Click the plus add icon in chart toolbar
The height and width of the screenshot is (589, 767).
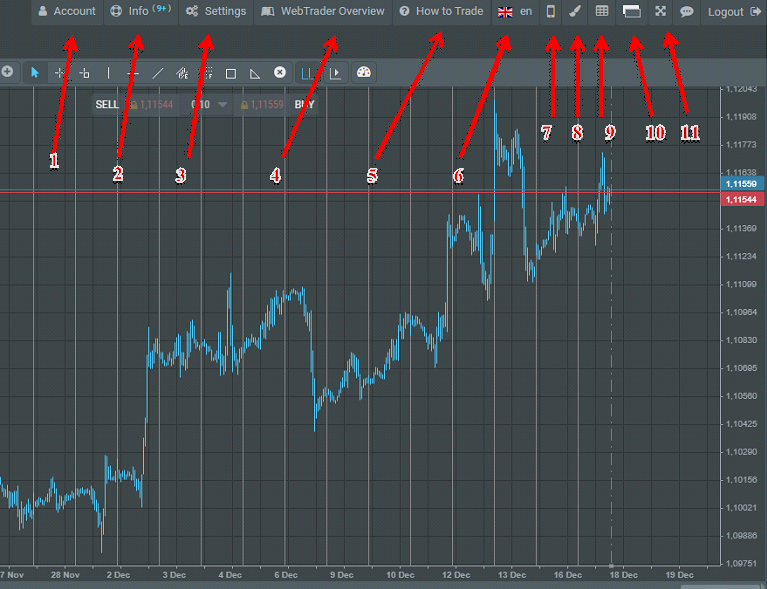click(7, 72)
